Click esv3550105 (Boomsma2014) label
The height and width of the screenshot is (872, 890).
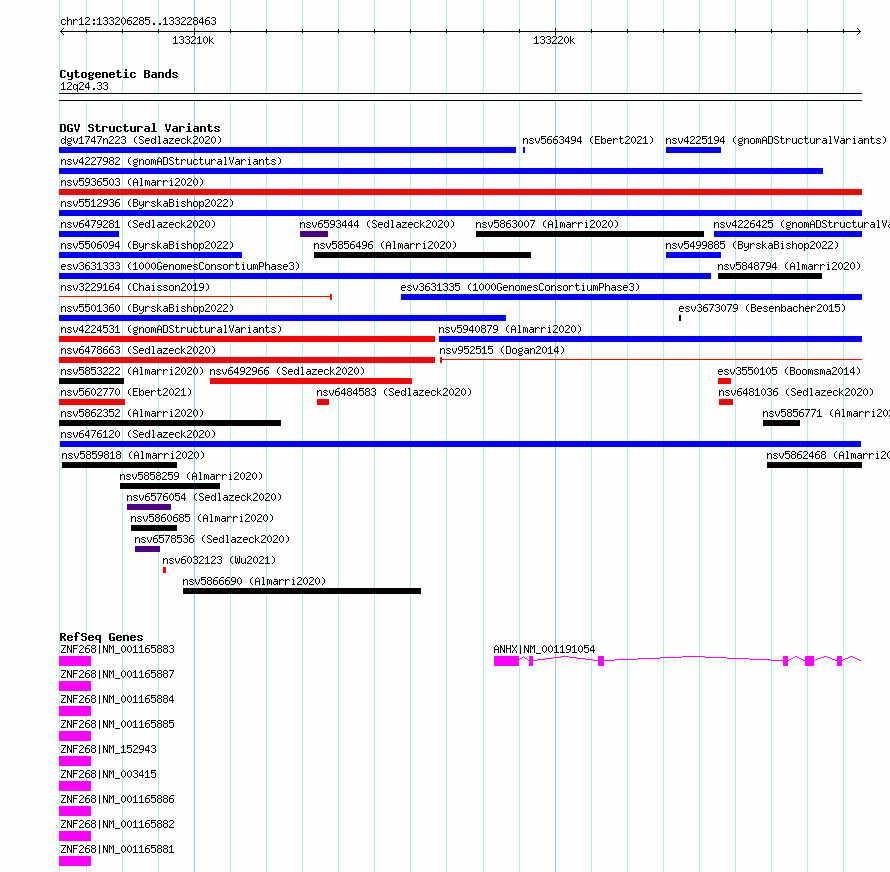click(789, 371)
